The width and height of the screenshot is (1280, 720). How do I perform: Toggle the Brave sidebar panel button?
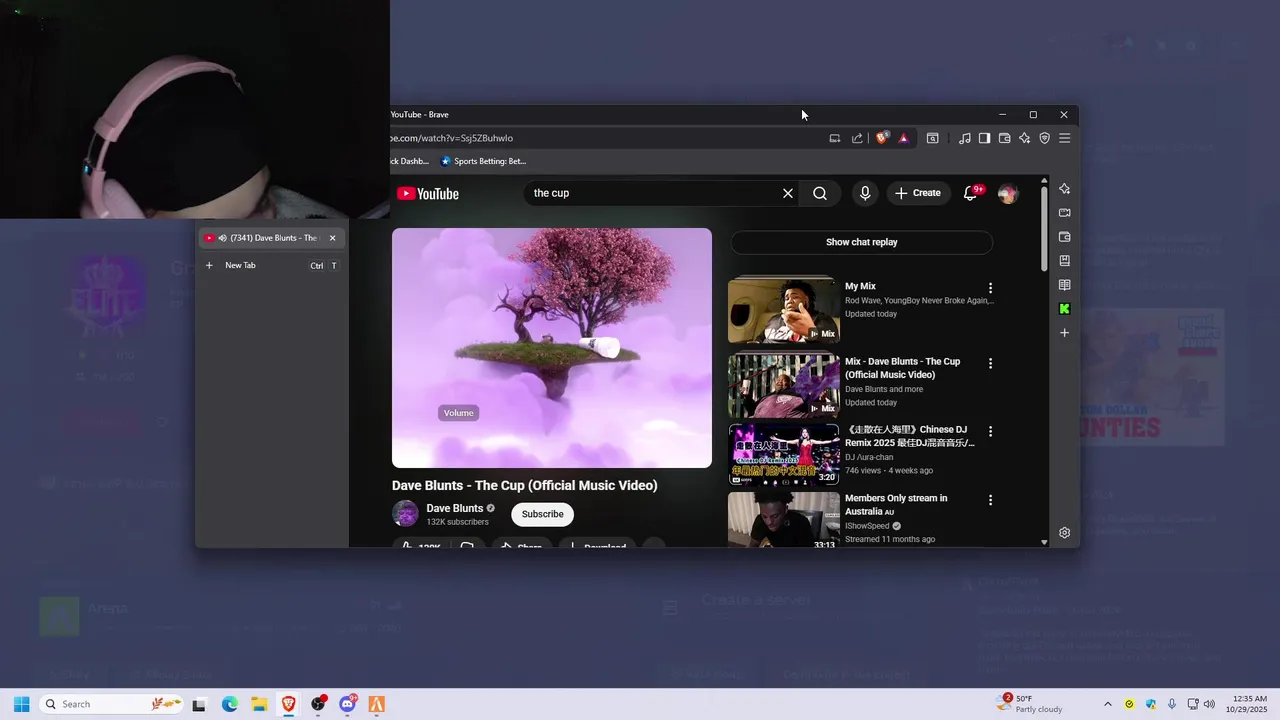984,138
